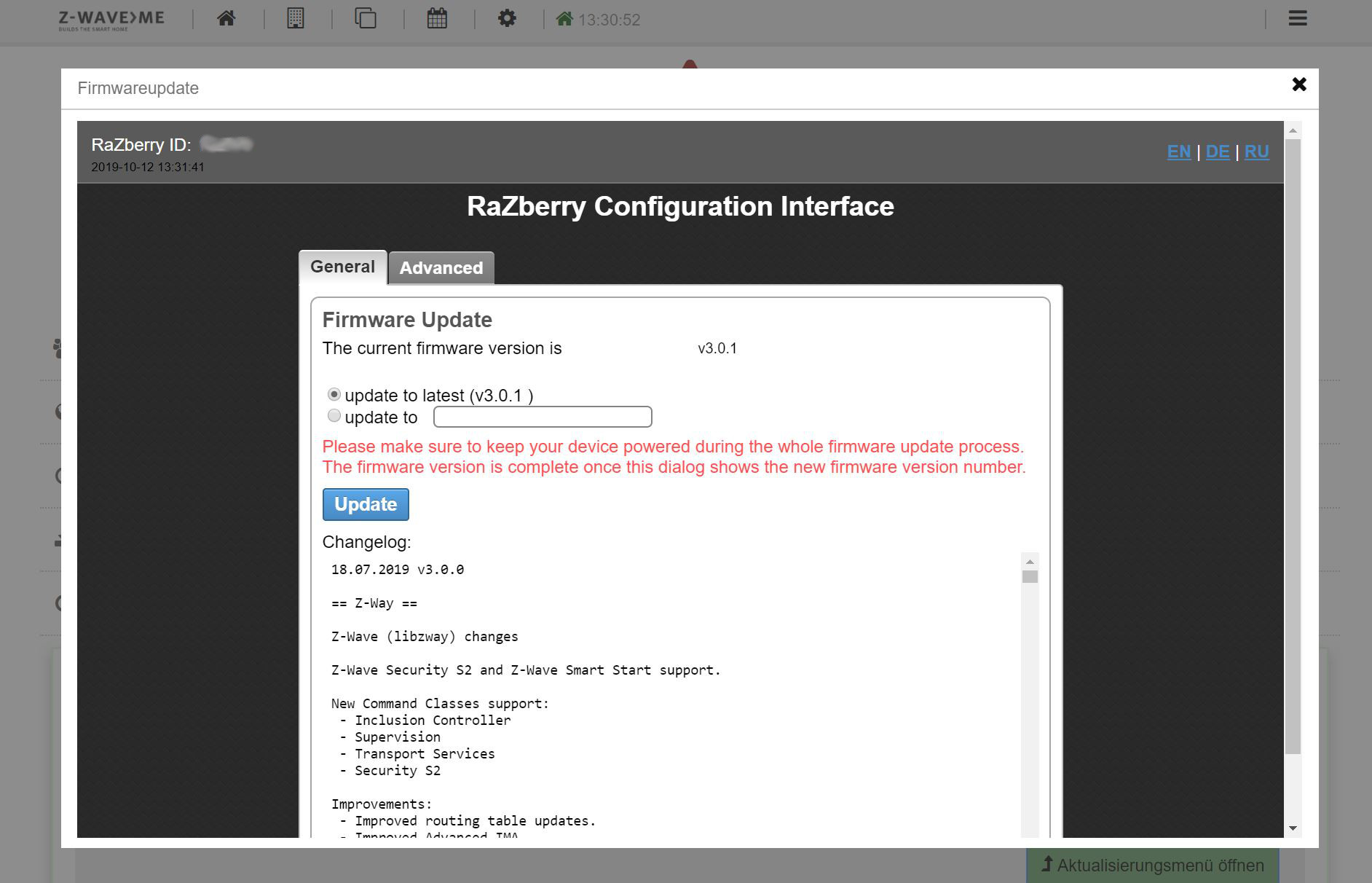Click the dialog scrollbar up arrow
1372x883 pixels.
[1293, 130]
